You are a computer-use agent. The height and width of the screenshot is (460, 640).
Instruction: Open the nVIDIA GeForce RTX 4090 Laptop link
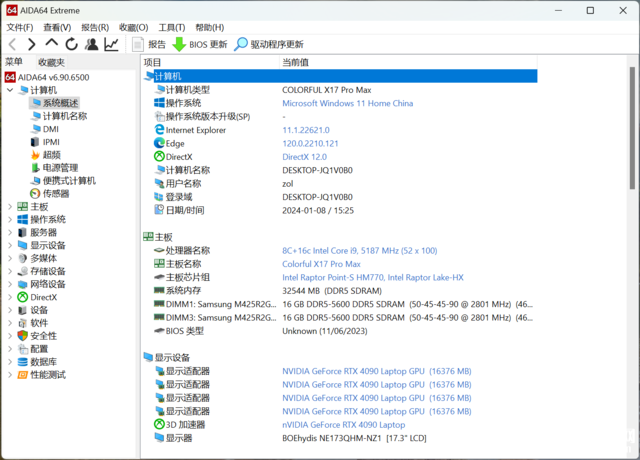tap(343, 425)
